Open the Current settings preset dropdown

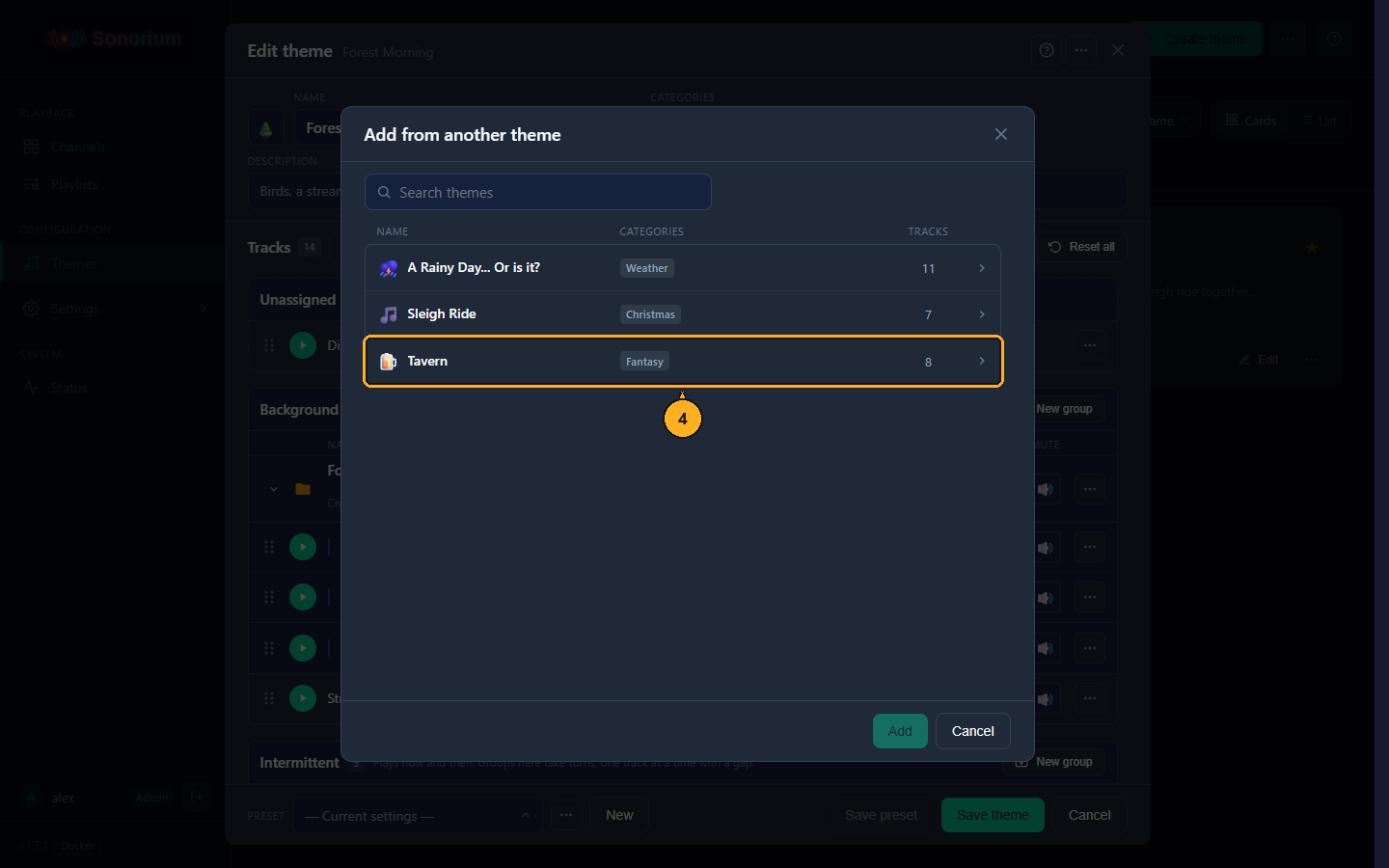coord(417,815)
